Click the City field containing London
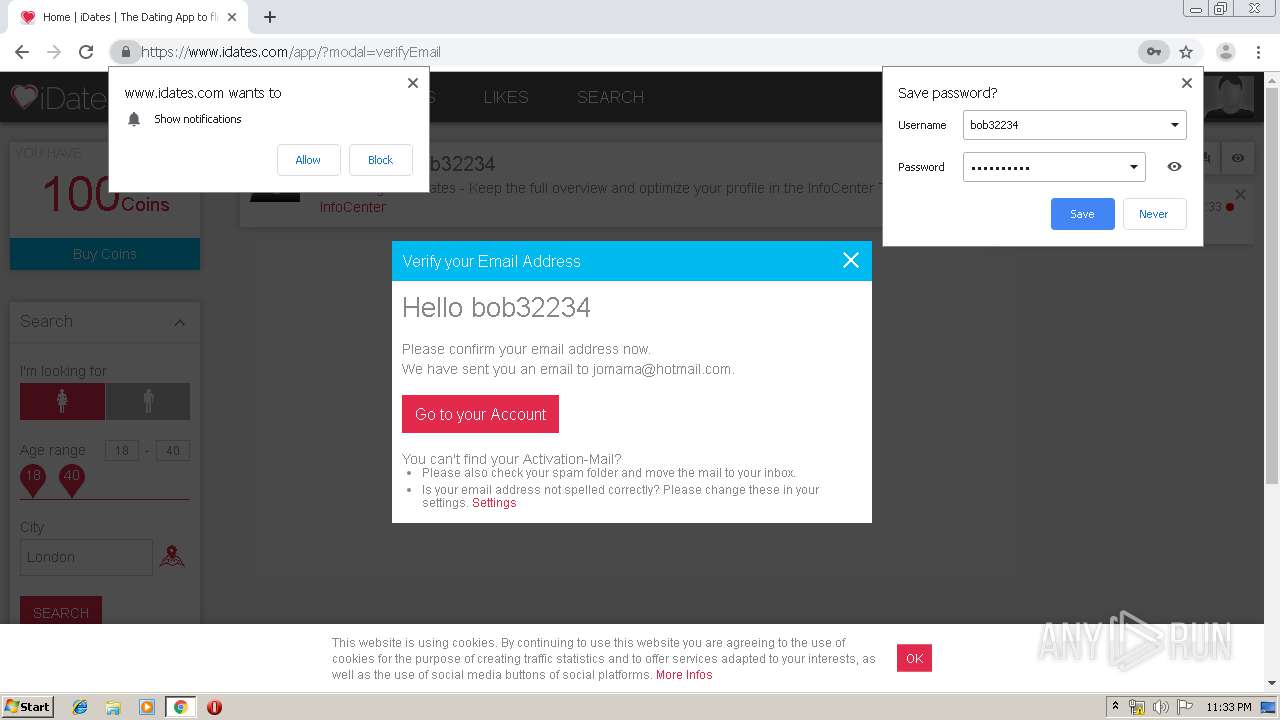The width and height of the screenshot is (1280, 720). (86, 557)
